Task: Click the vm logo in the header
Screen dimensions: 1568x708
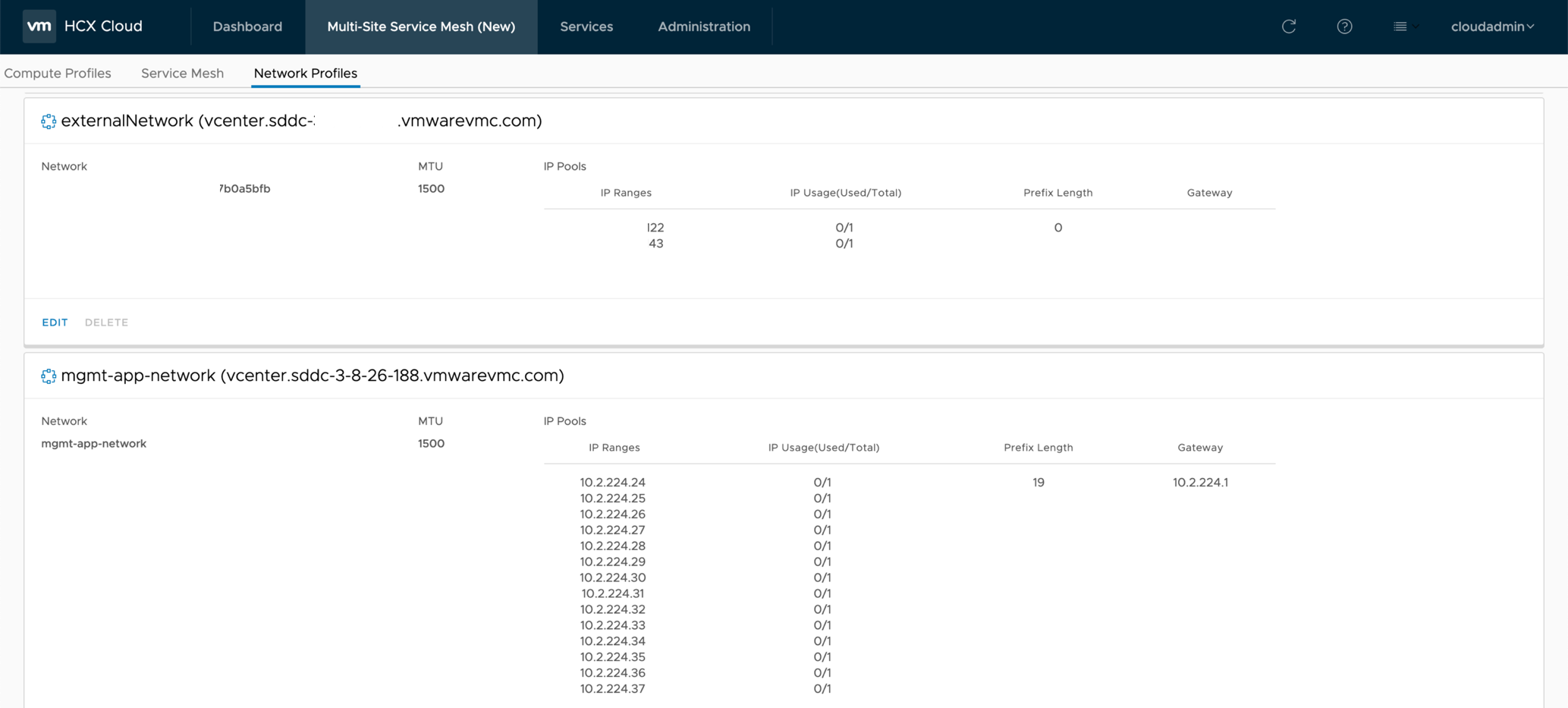Action: pos(39,27)
